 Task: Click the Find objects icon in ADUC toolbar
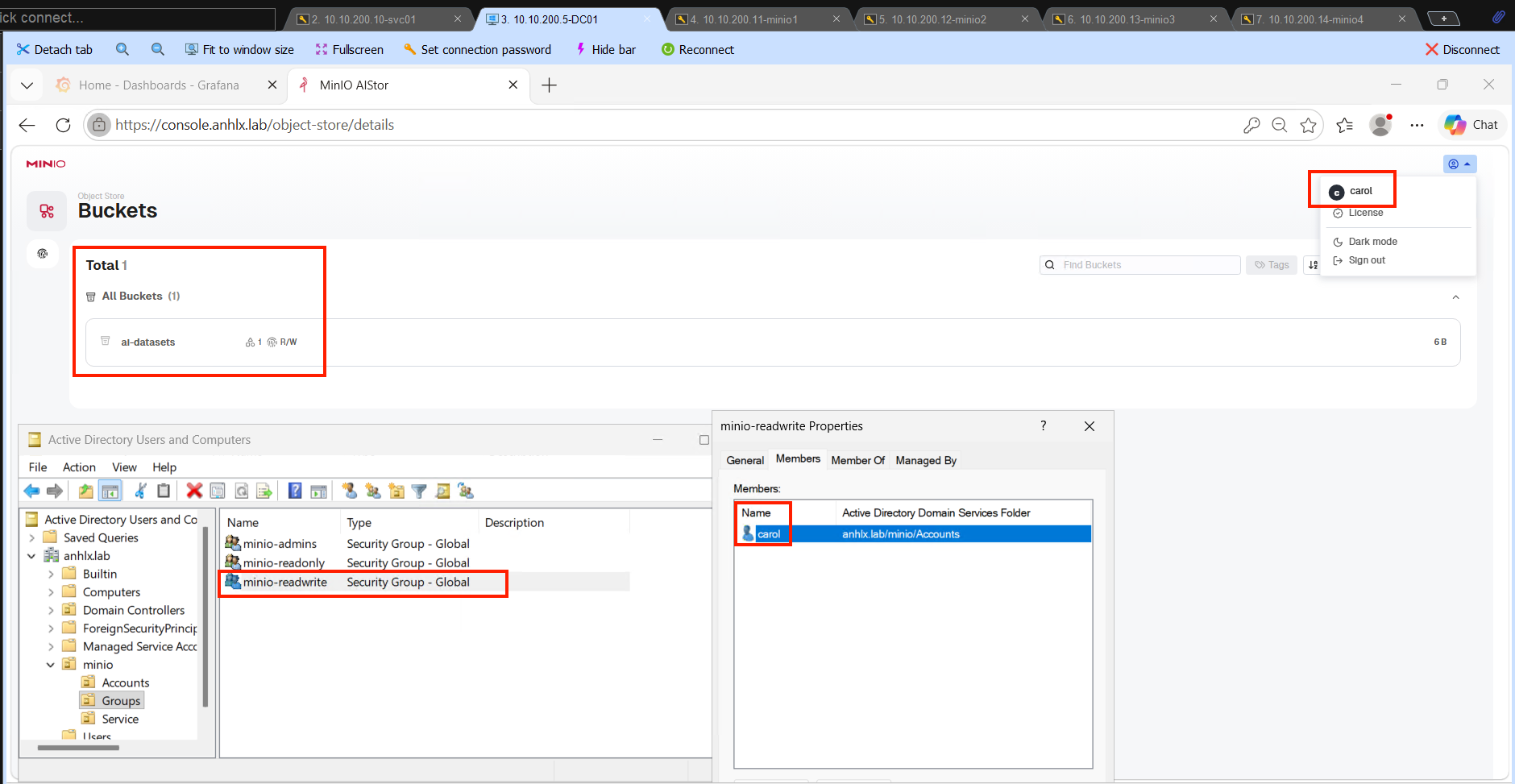tap(442, 491)
